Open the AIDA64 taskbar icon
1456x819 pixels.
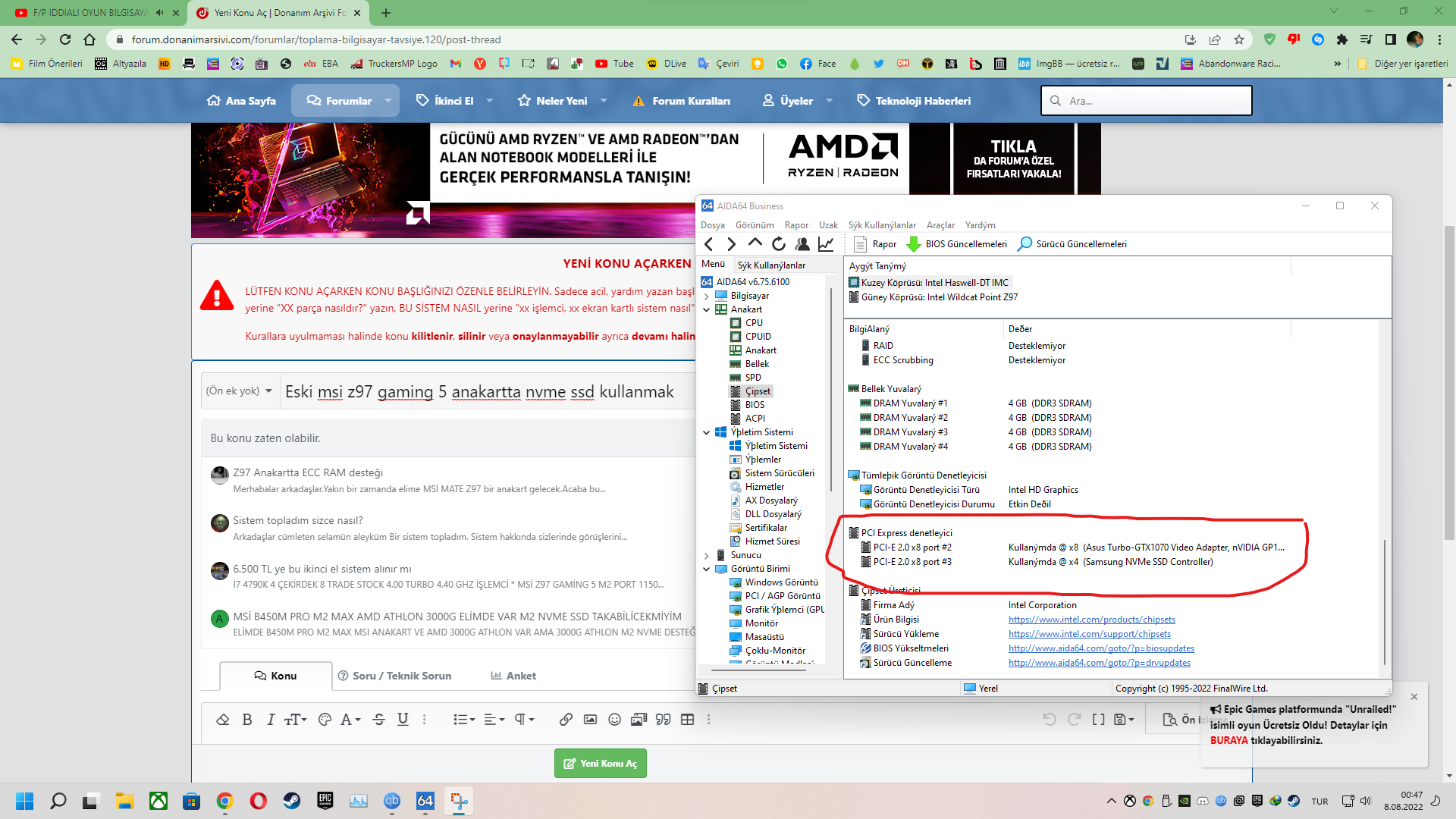click(425, 801)
